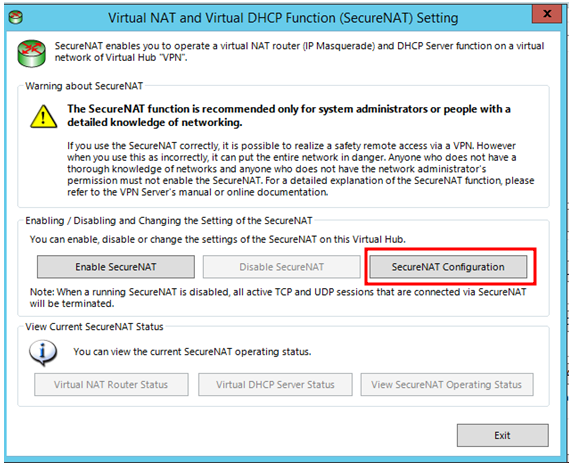
Task: Click the bold system administrators warning heading
Action: [x=289, y=116]
